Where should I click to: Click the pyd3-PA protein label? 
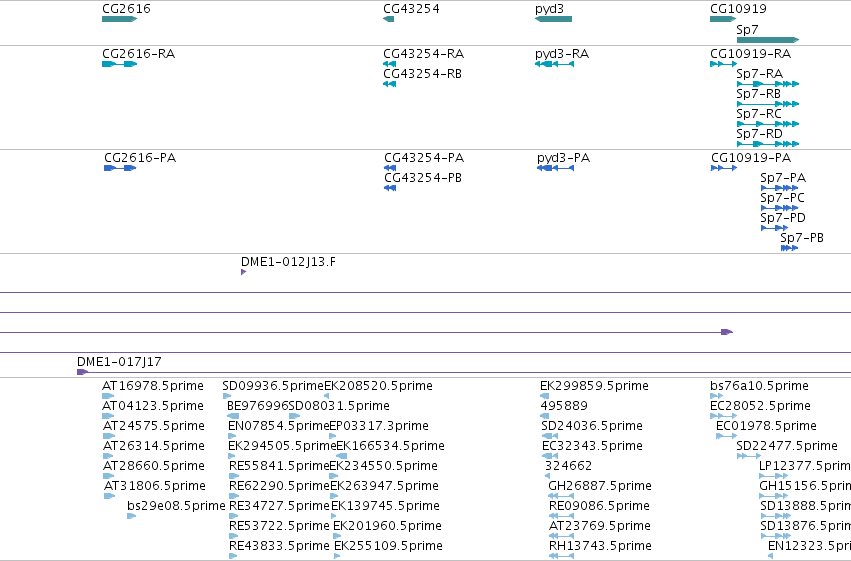pyautogui.click(x=563, y=158)
